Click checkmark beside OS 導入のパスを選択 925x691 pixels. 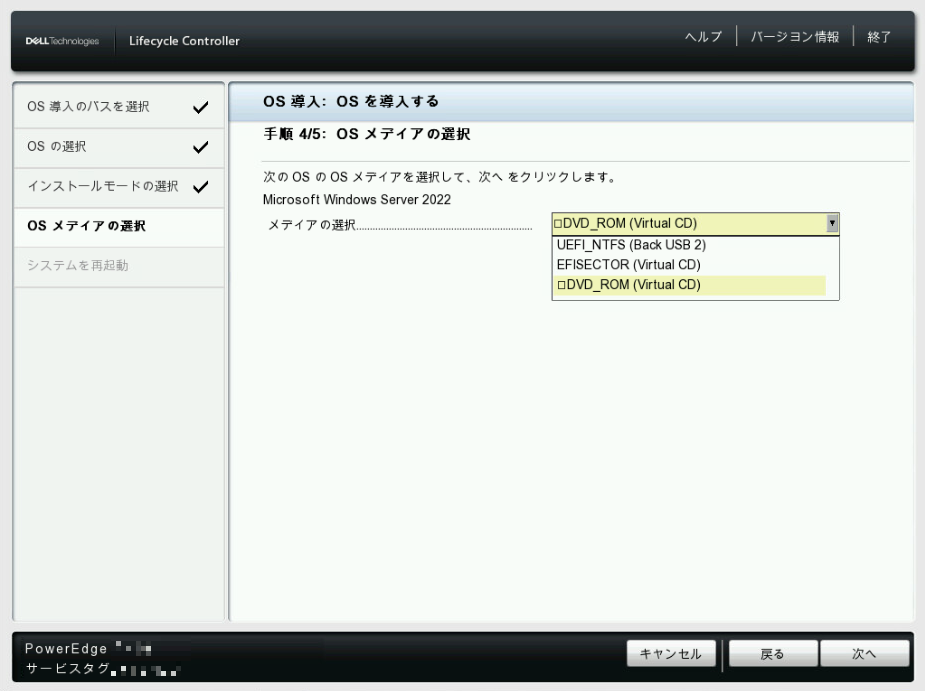click(201, 107)
